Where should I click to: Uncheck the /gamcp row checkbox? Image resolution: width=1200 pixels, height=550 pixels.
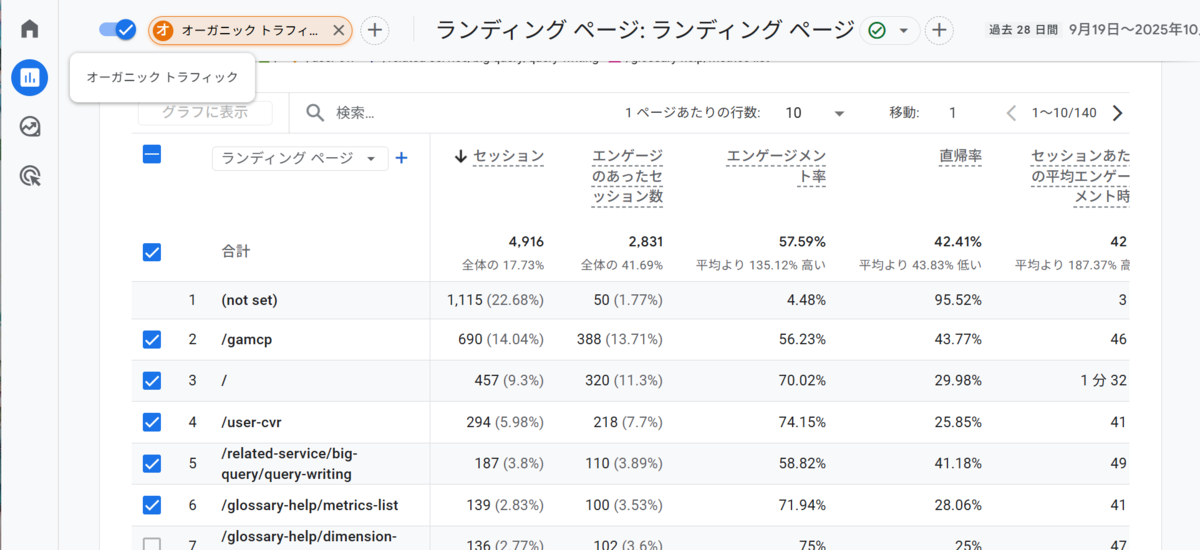point(152,340)
